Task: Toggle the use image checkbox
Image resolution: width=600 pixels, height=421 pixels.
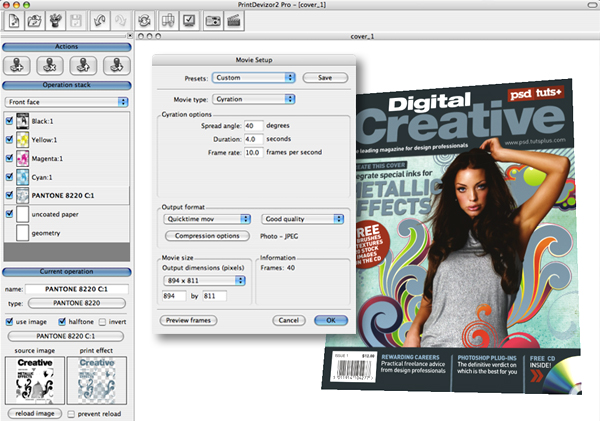Action: (10, 322)
